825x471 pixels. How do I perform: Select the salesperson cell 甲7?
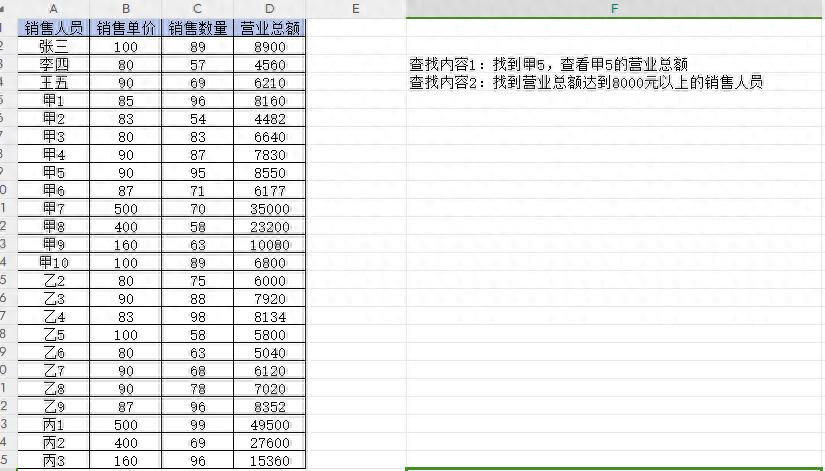click(54, 208)
